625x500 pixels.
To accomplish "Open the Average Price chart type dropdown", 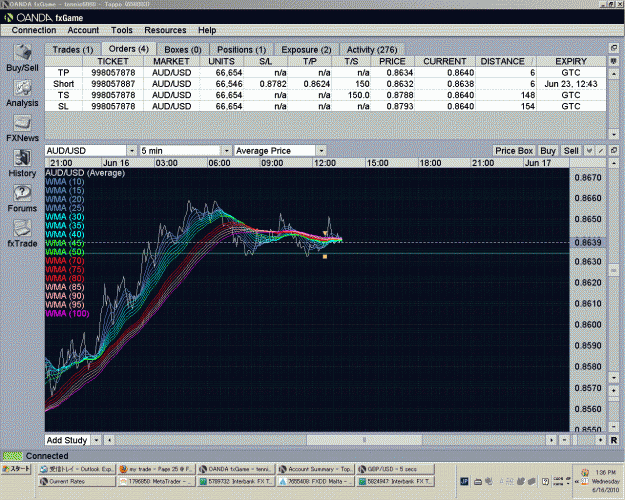I will click(321, 151).
